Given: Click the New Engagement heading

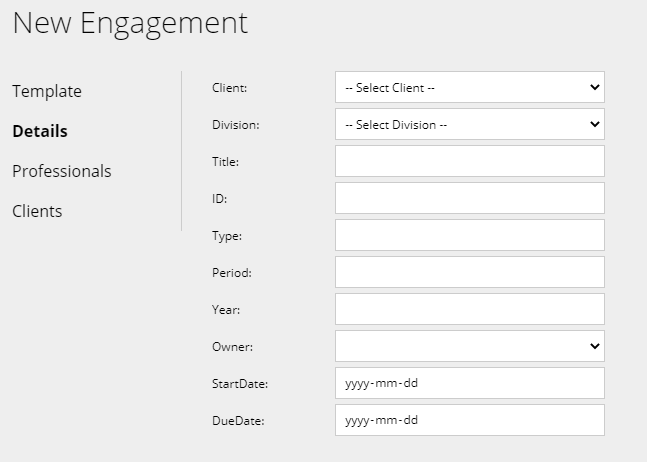Looking at the screenshot, I should [130, 23].
